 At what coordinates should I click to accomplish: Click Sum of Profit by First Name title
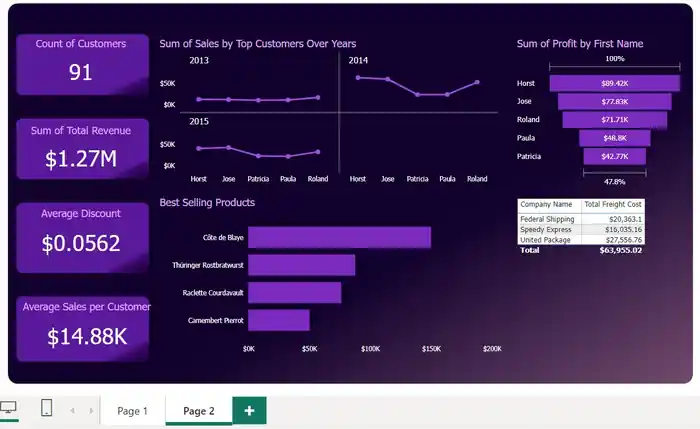pos(580,44)
